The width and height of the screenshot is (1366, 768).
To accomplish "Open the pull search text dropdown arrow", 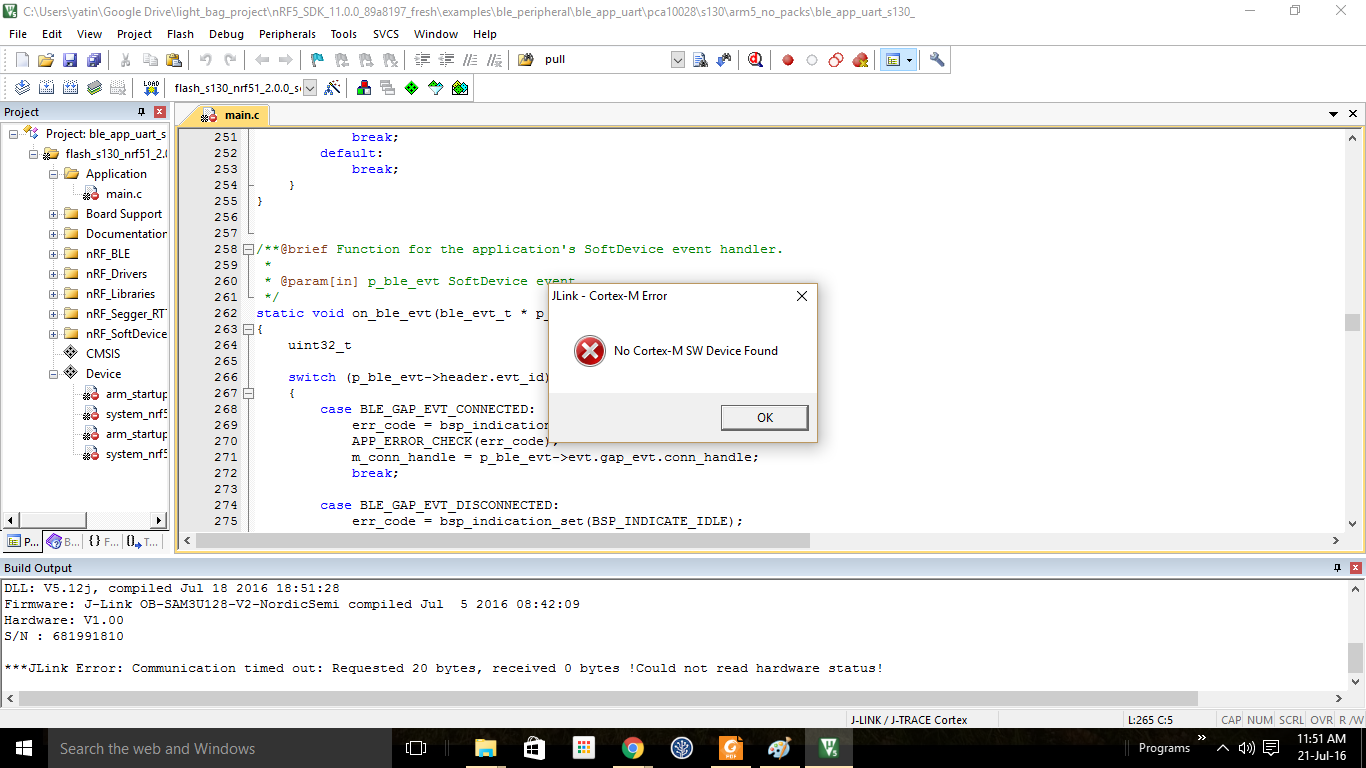I will 678,60.
